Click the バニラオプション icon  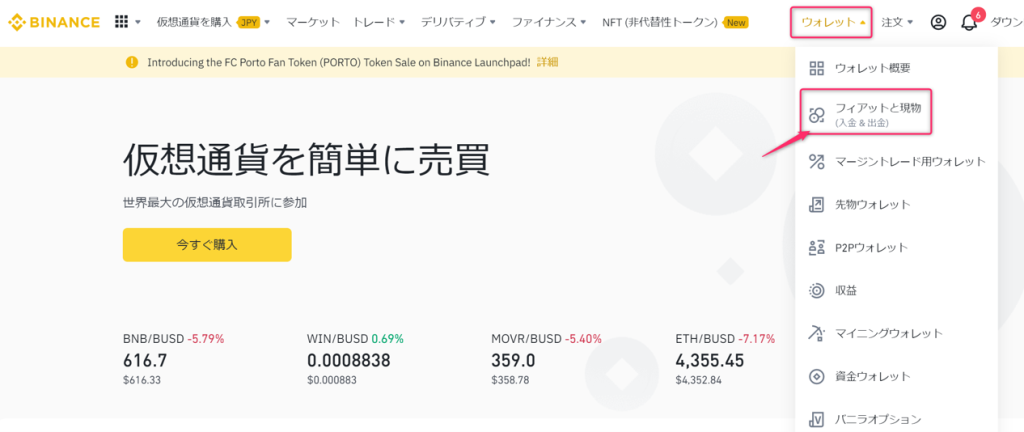pyautogui.click(x=816, y=418)
